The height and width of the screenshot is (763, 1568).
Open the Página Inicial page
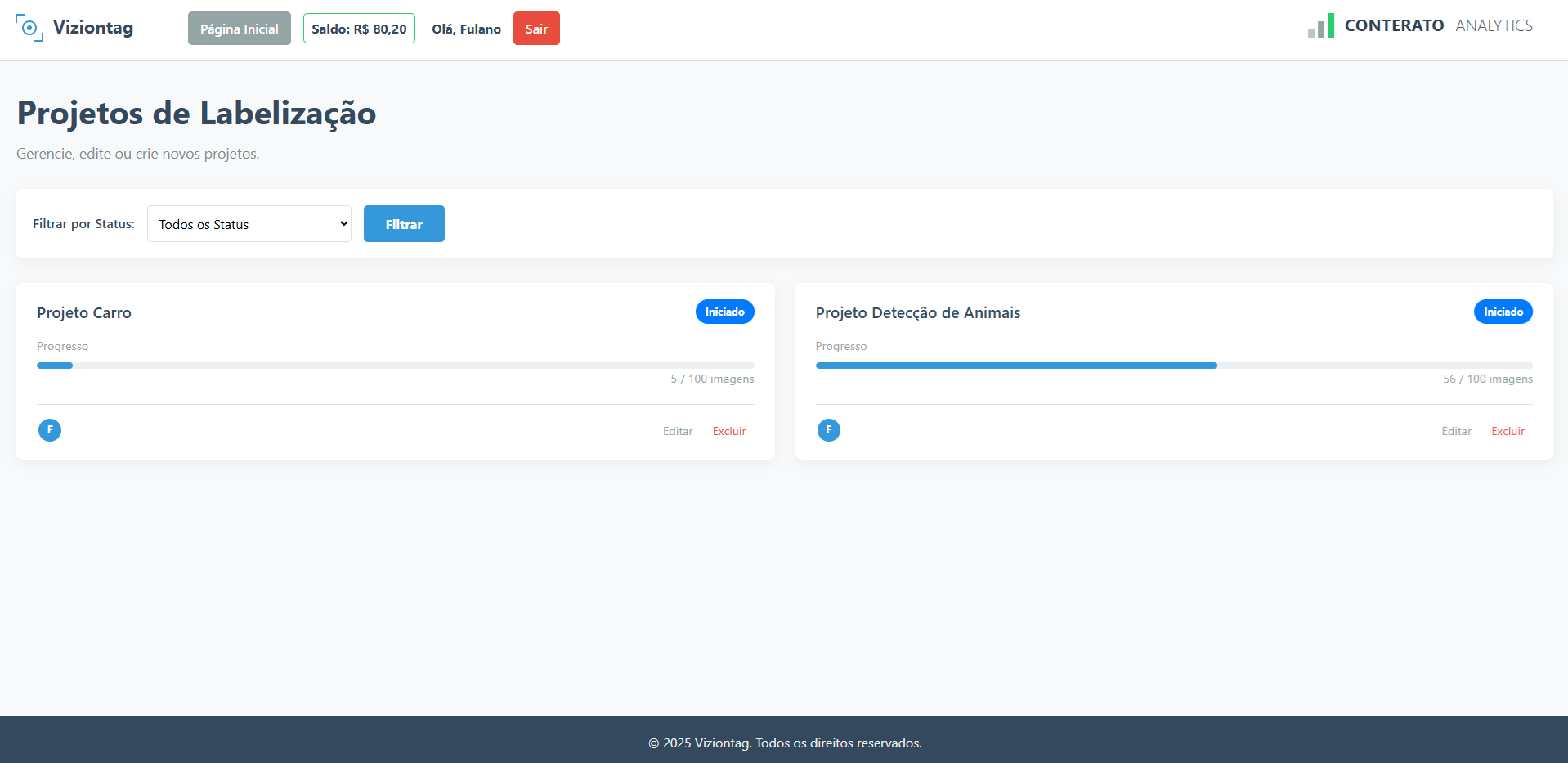(239, 28)
